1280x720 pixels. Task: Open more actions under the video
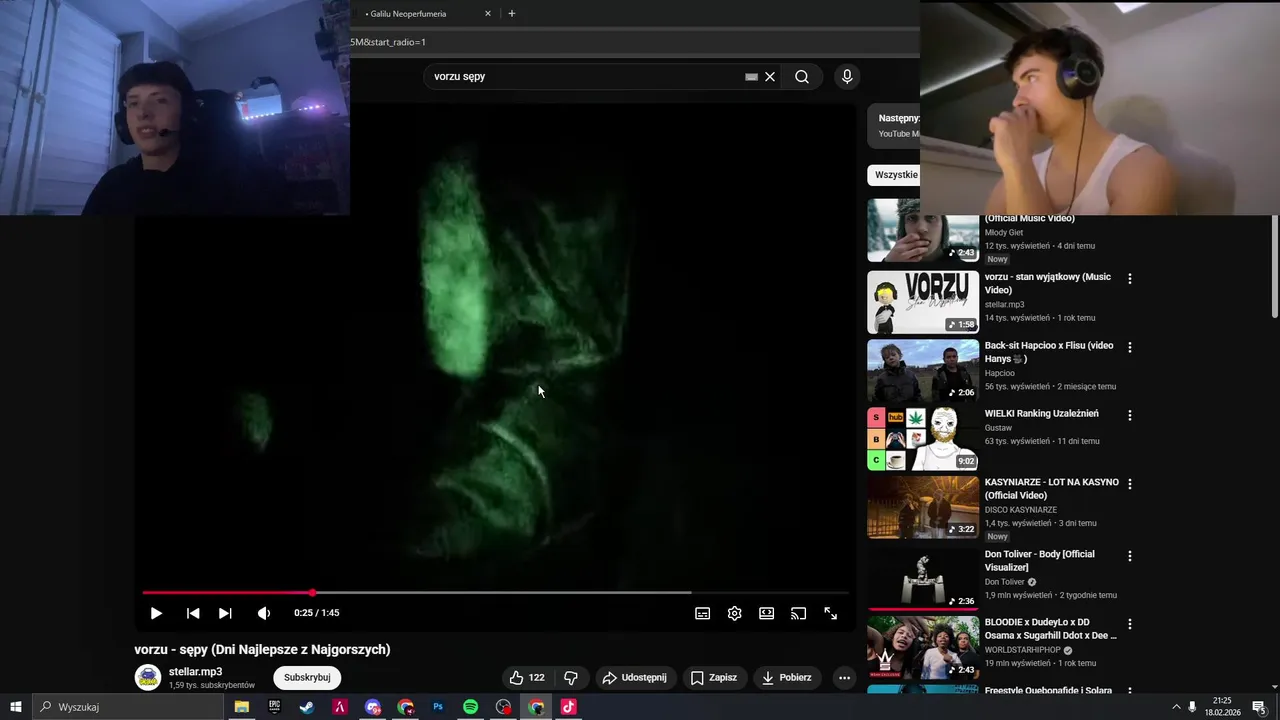pos(844,677)
